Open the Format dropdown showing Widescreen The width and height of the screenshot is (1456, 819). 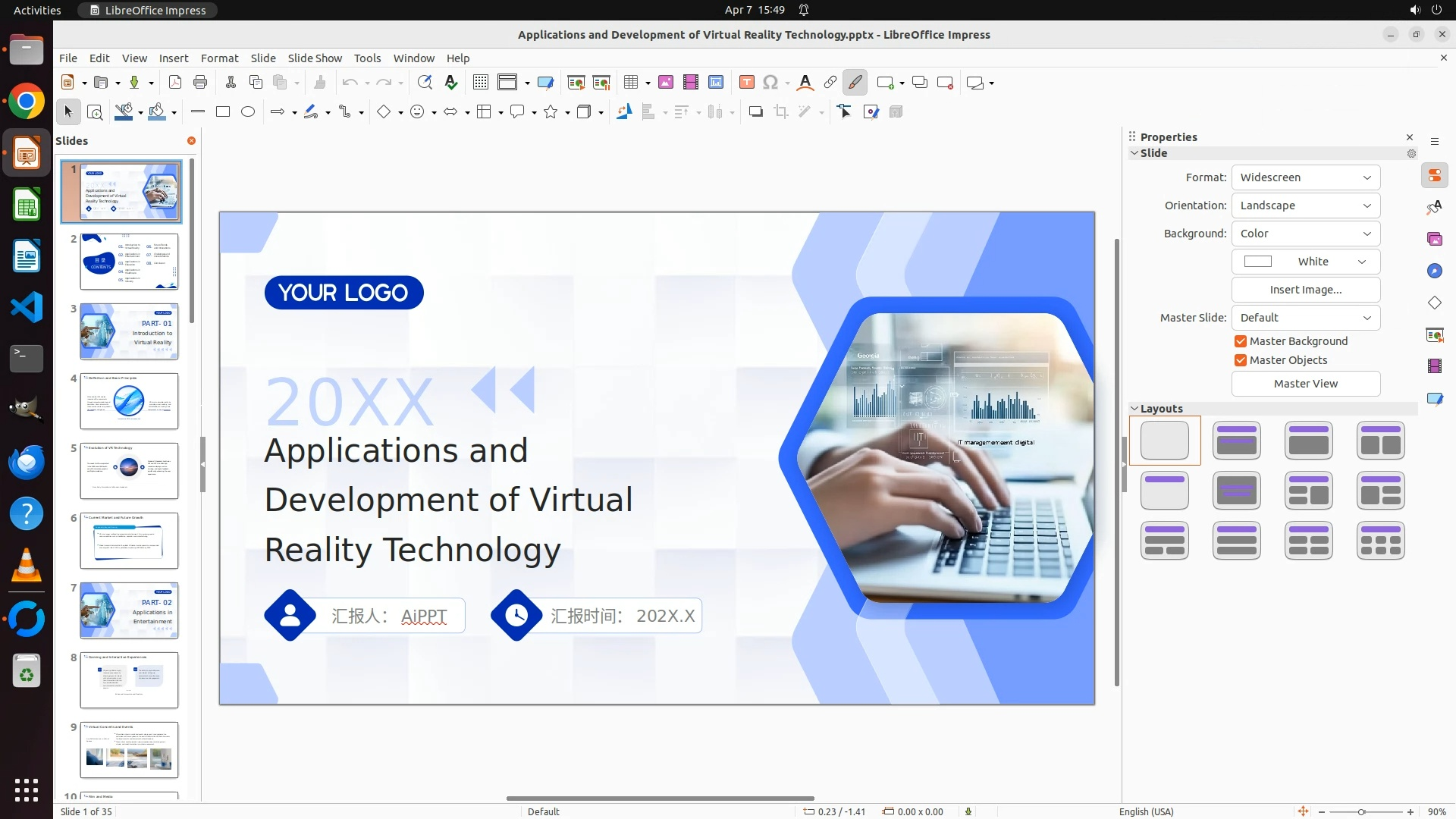click(x=1305, y=177)
